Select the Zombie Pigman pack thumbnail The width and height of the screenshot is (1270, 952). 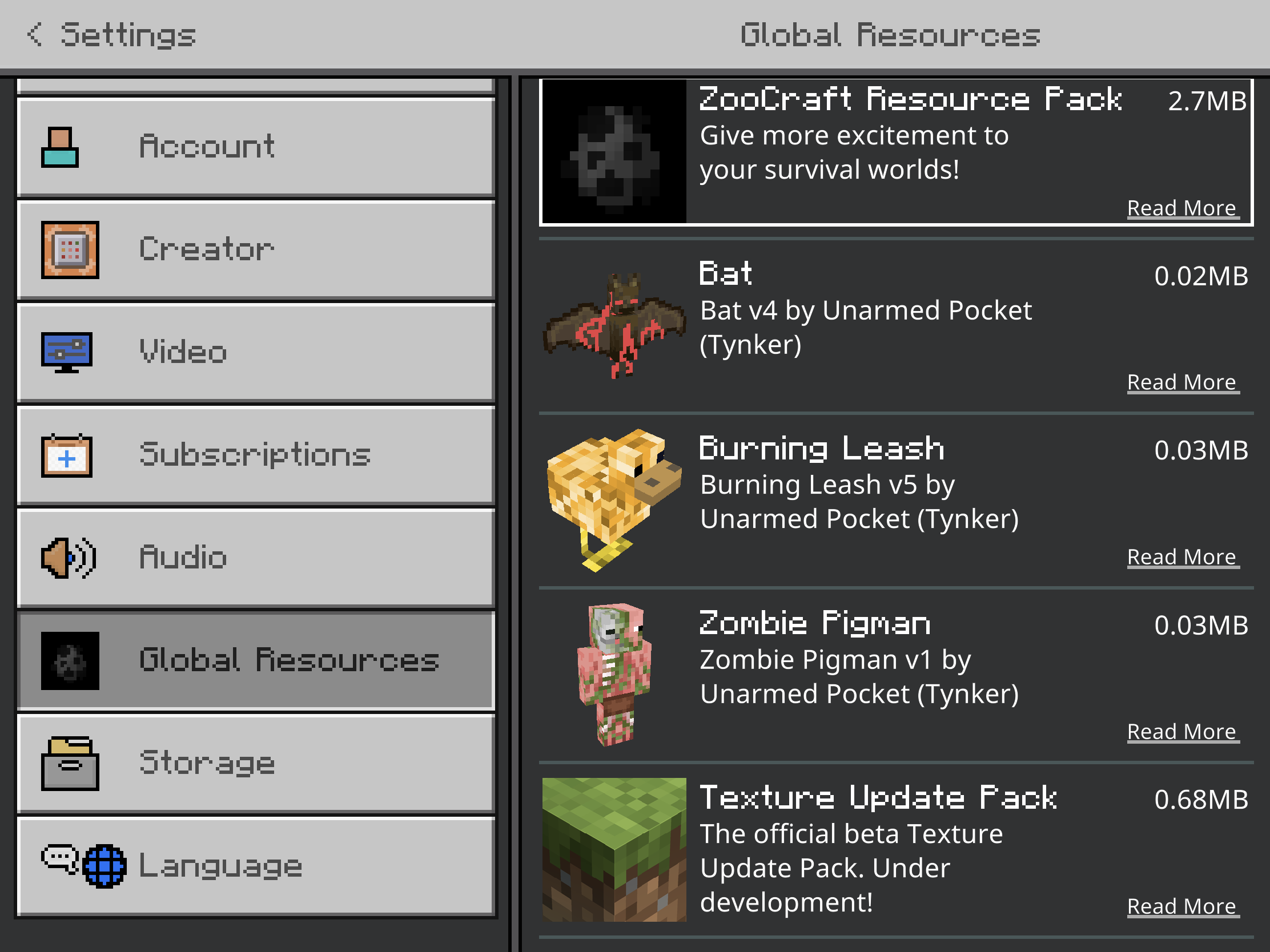point(614,674)
